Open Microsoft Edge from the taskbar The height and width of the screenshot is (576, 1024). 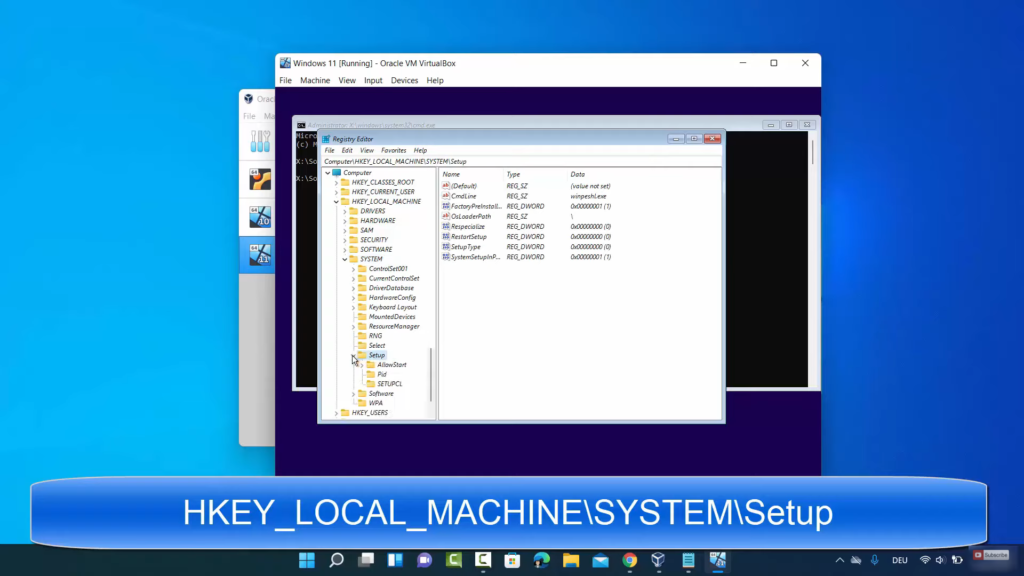pyautogui.click(x=541, y=560)
